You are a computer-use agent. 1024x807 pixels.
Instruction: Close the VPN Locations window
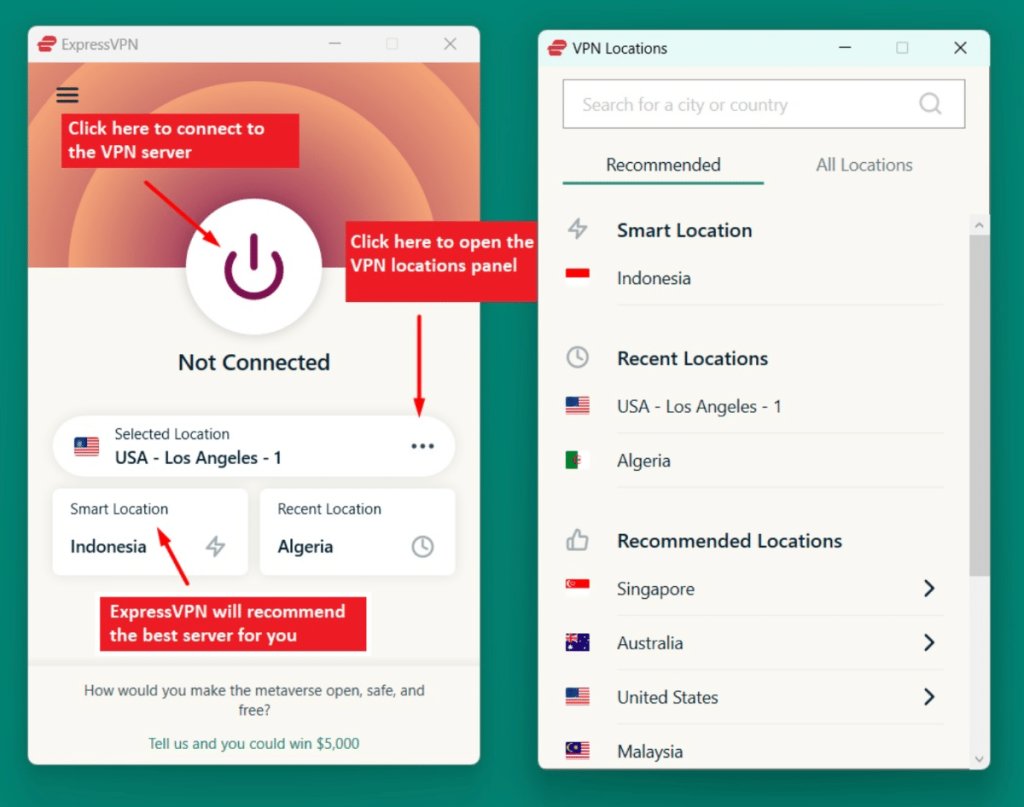coord(960,48)
